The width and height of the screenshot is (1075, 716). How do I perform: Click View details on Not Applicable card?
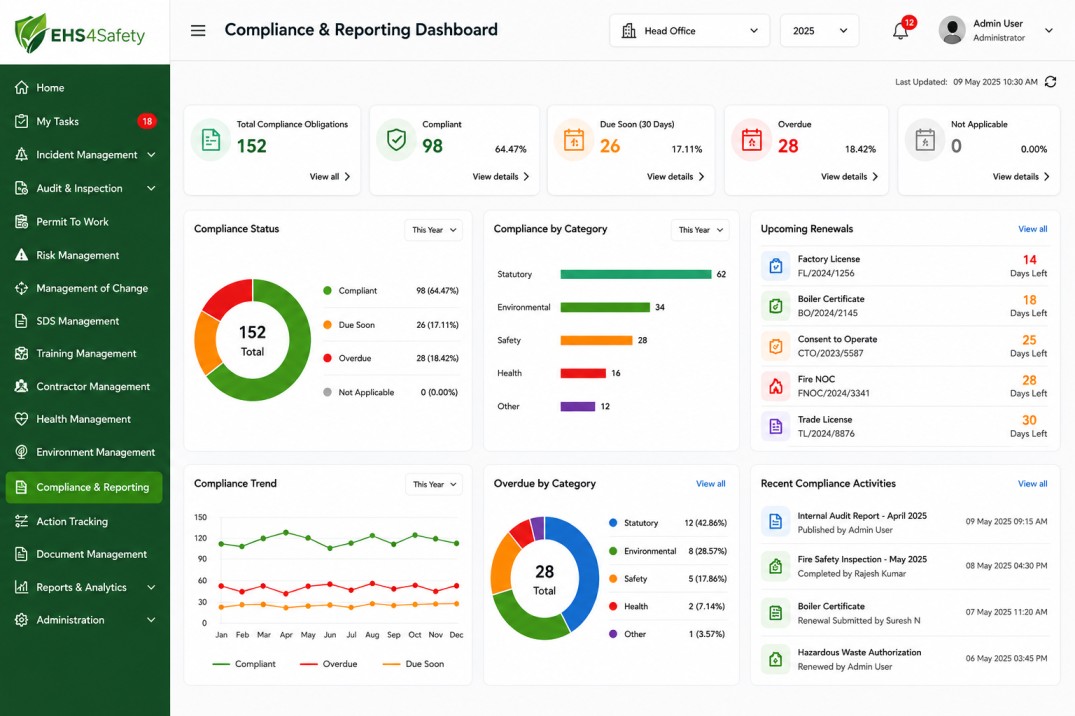click(1021, 176)
